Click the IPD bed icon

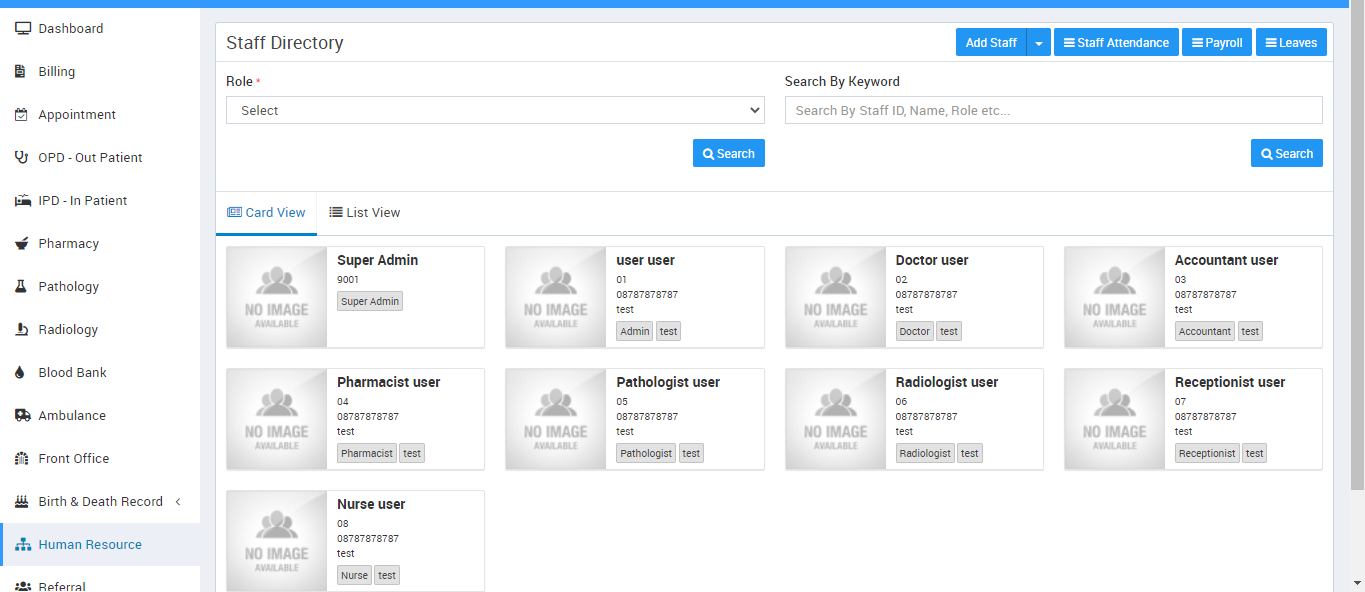(22, 201)
